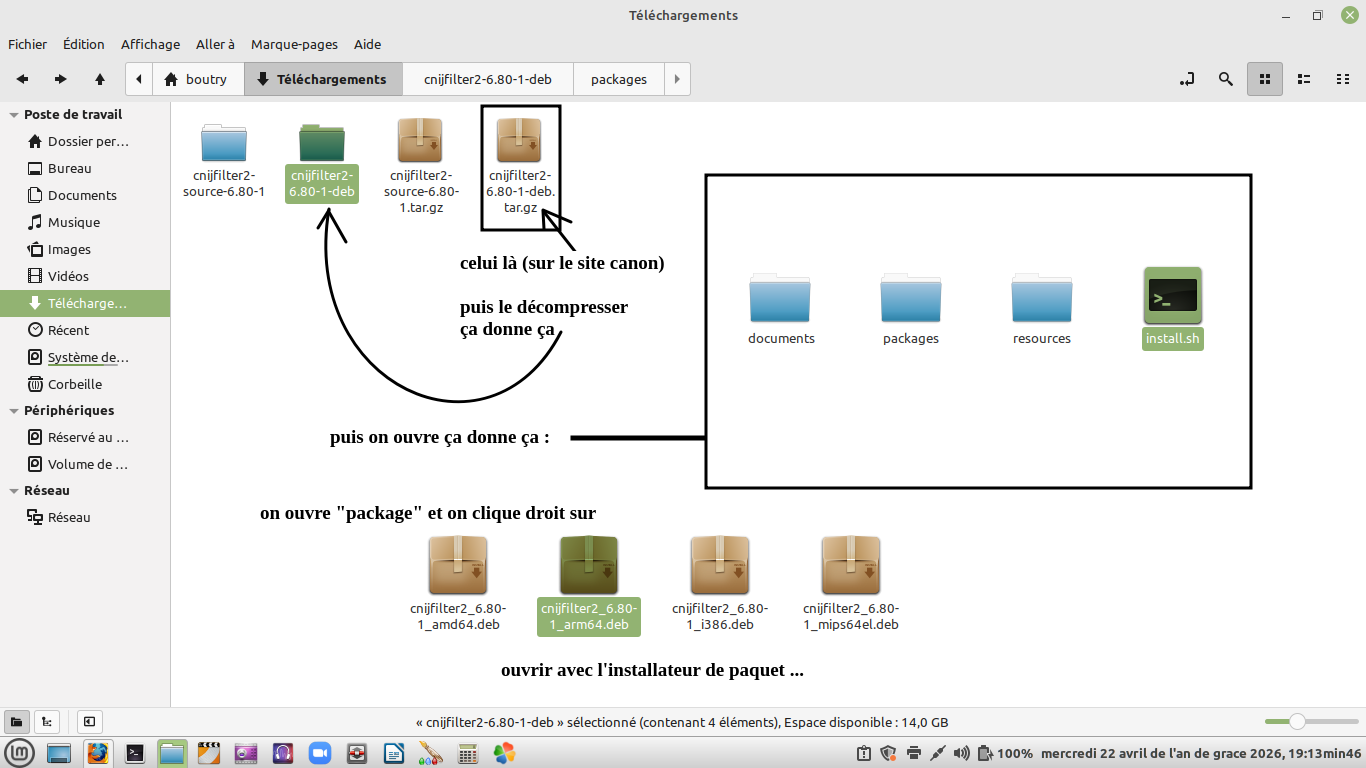
Task: Switch to list view
Action: (x=1304, y=79)
